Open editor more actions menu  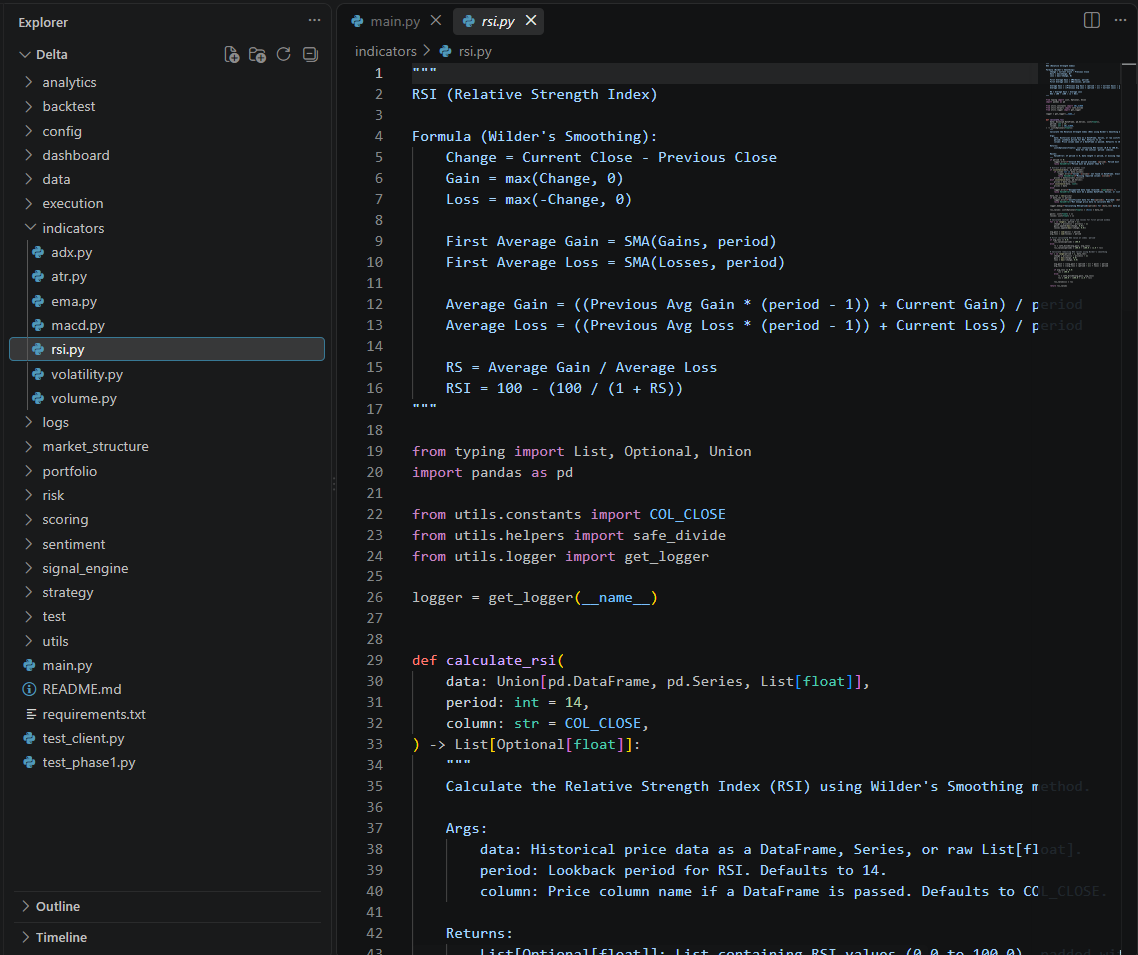point(1120,20)
